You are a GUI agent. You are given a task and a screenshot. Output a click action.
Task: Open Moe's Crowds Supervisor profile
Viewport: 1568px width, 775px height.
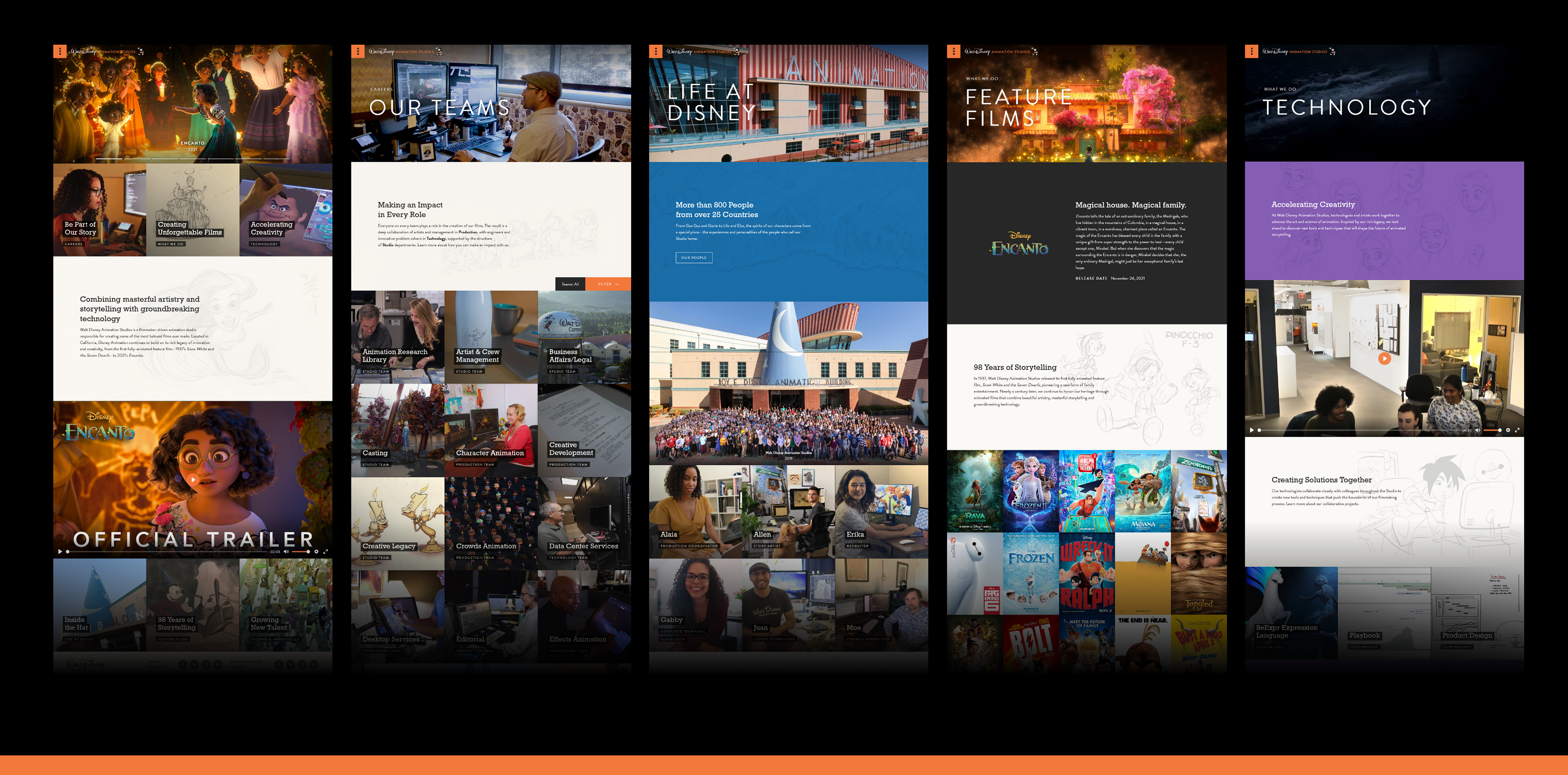[x=882, y=605]
